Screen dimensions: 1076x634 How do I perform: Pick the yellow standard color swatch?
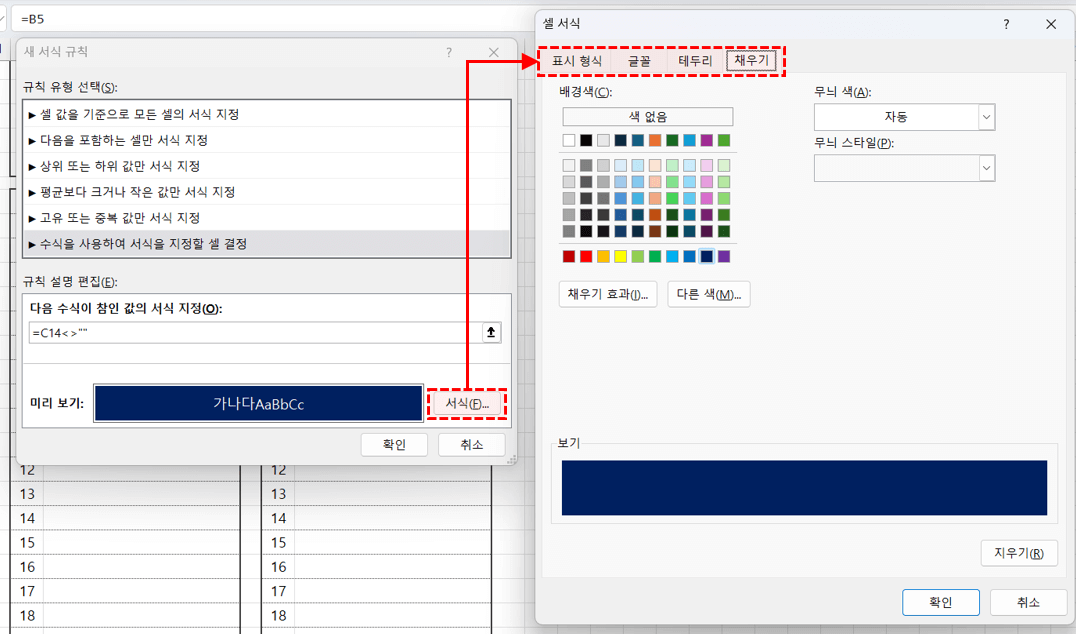(x=620, y=257)
